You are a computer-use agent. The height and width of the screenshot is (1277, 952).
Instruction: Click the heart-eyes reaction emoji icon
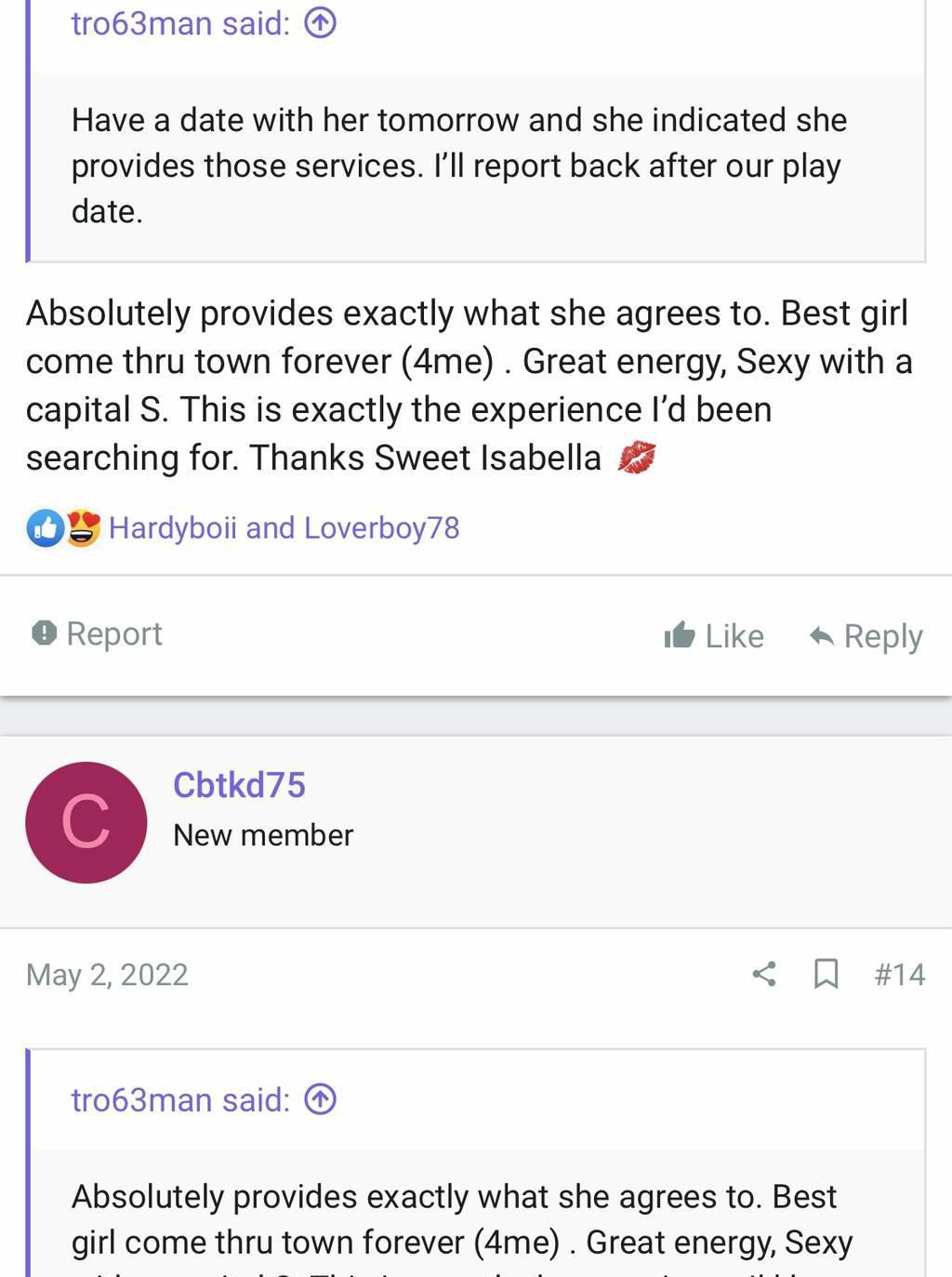coord(82,528)
